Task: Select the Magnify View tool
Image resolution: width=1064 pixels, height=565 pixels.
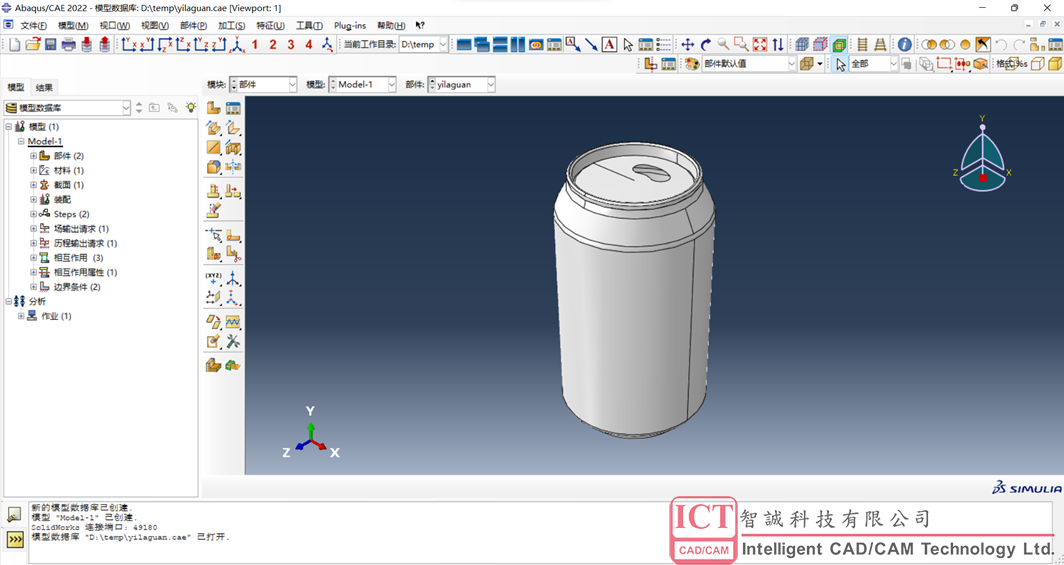Action: tap(723, 45)
